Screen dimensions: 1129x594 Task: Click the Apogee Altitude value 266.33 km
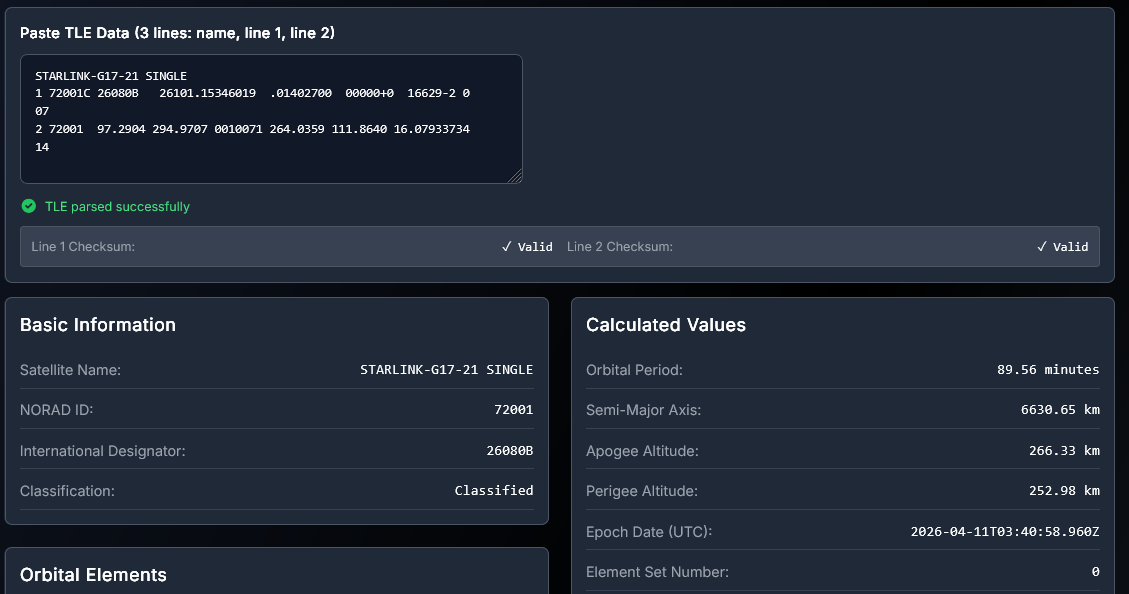click(x=1064, y=451)
